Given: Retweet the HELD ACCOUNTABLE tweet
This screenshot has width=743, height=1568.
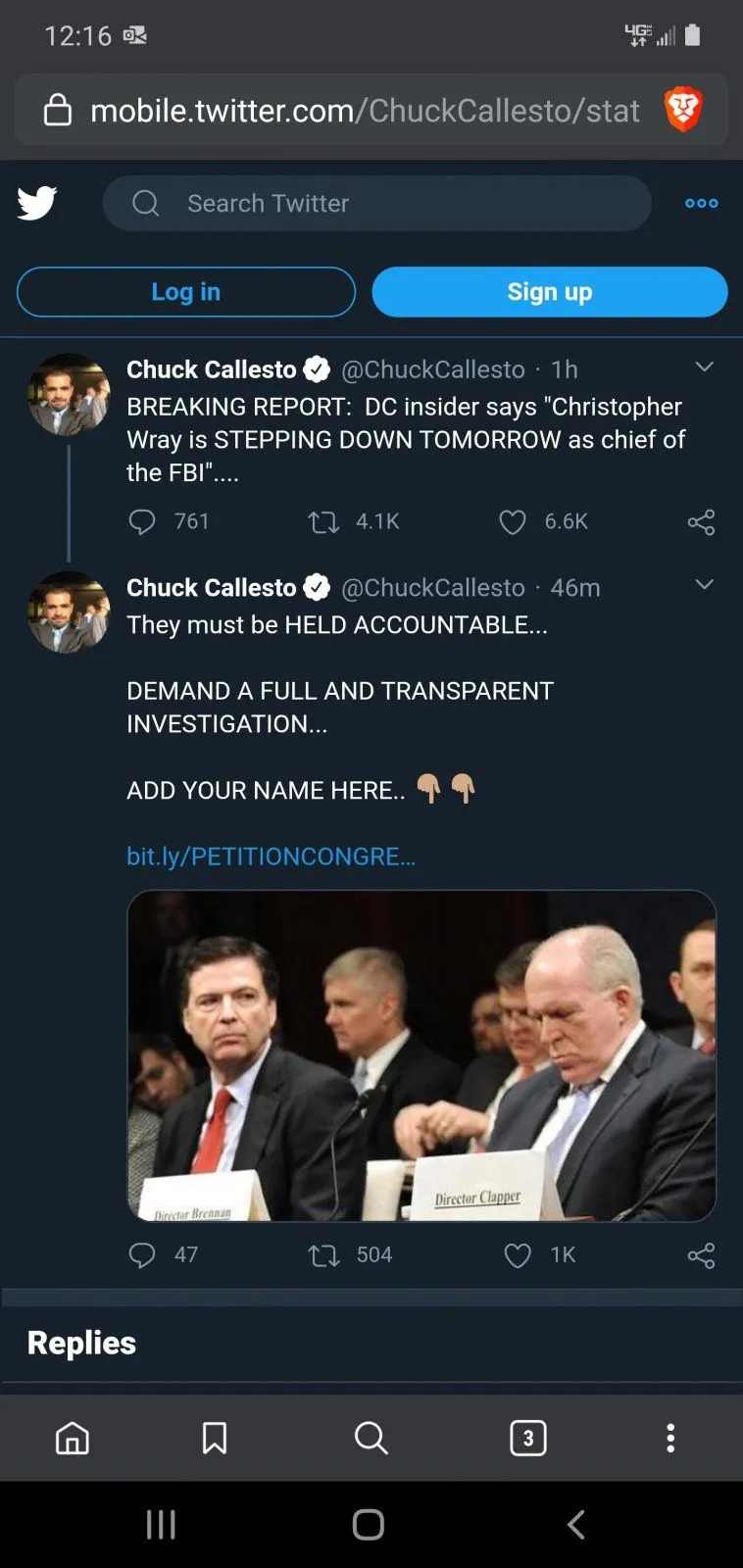Looking at the screenshot, I should tap(323, 1255).
